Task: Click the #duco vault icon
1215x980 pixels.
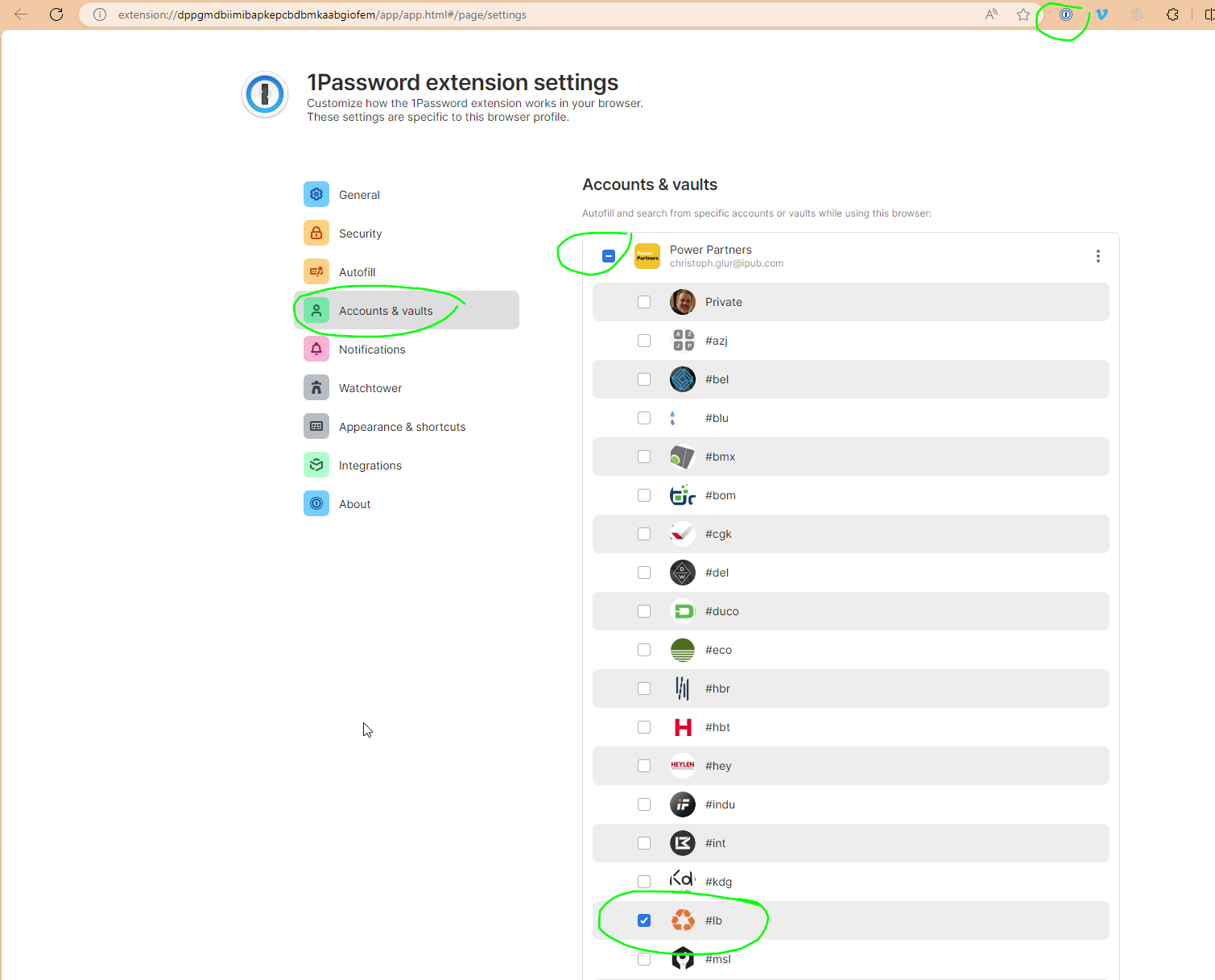Action: tap(683, 611)
